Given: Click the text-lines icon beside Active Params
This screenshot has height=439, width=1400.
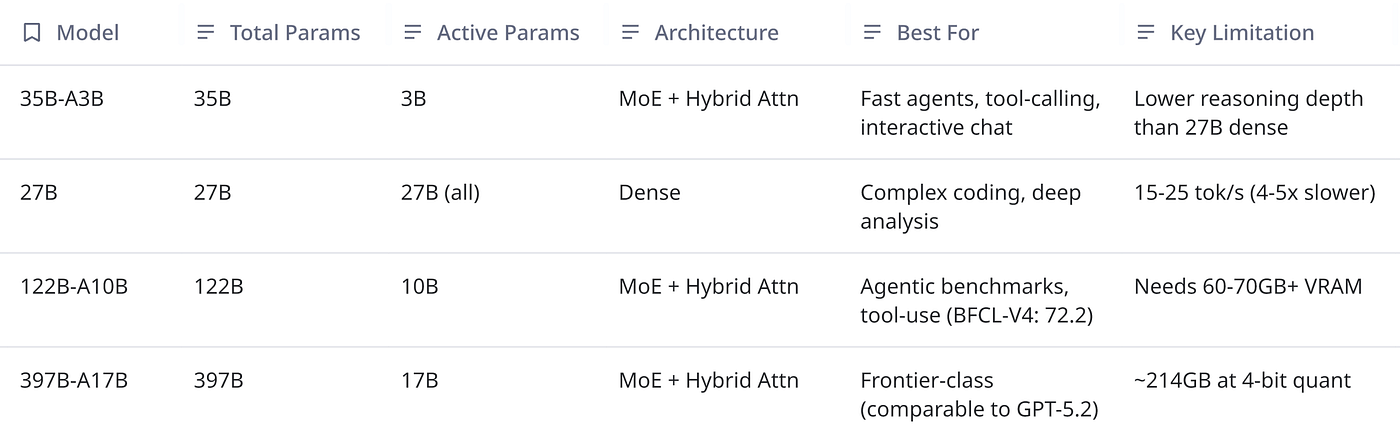Looking at the screenshot, I should 412,33.
